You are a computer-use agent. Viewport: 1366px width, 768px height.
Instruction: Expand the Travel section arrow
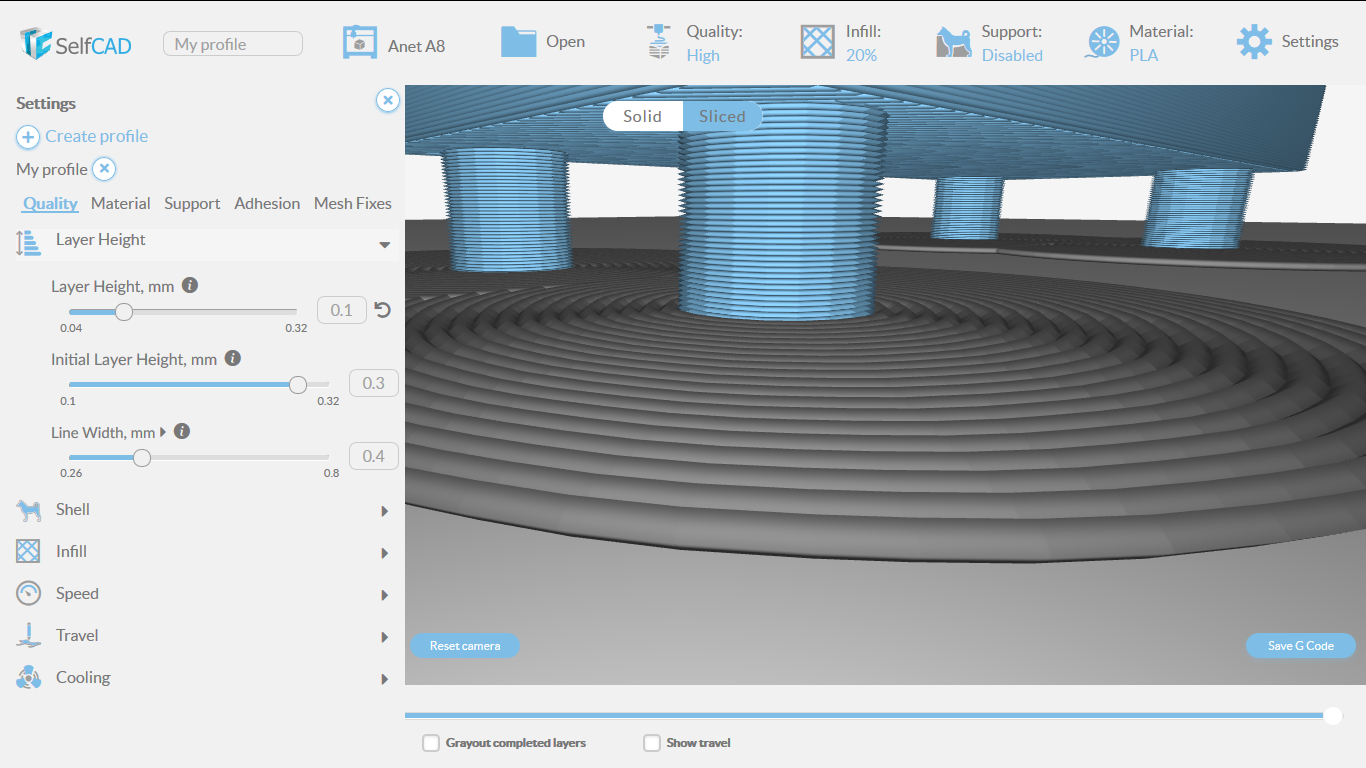(x=384, y=637)
